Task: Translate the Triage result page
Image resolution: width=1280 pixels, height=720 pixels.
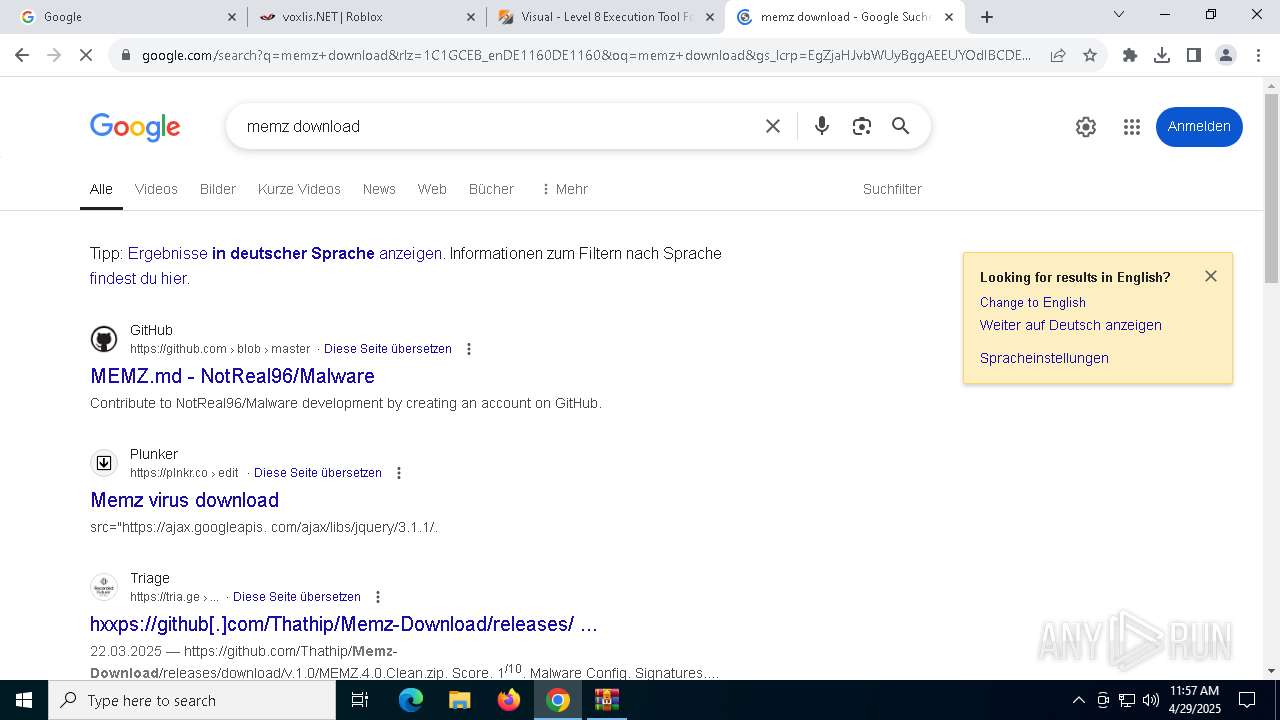Action: (297, 597)
